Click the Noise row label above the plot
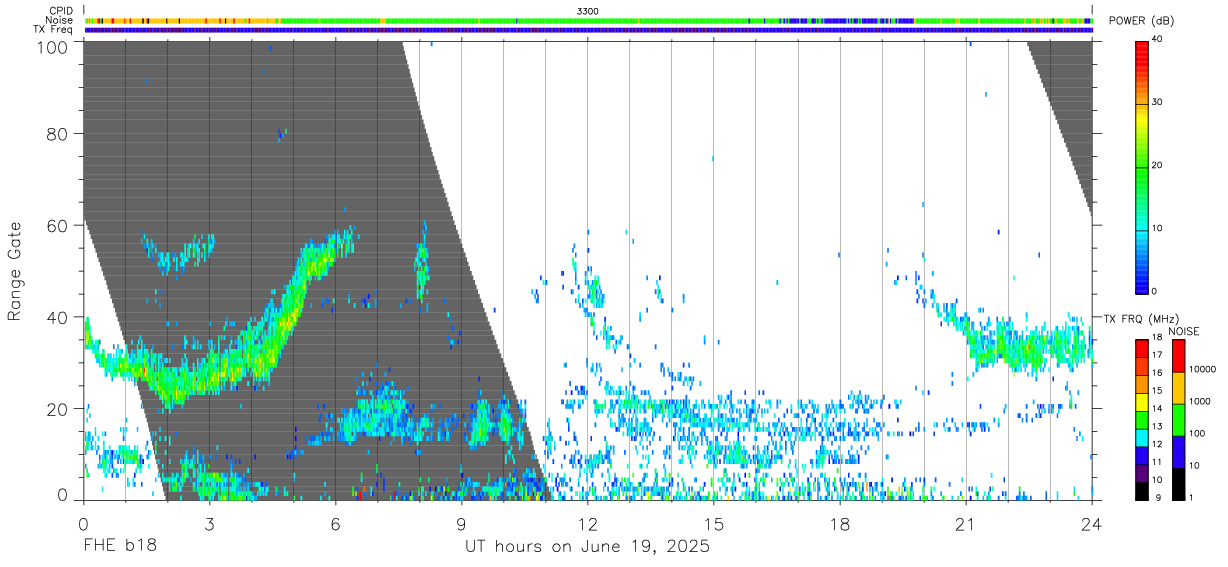 (x=60, y=20)
